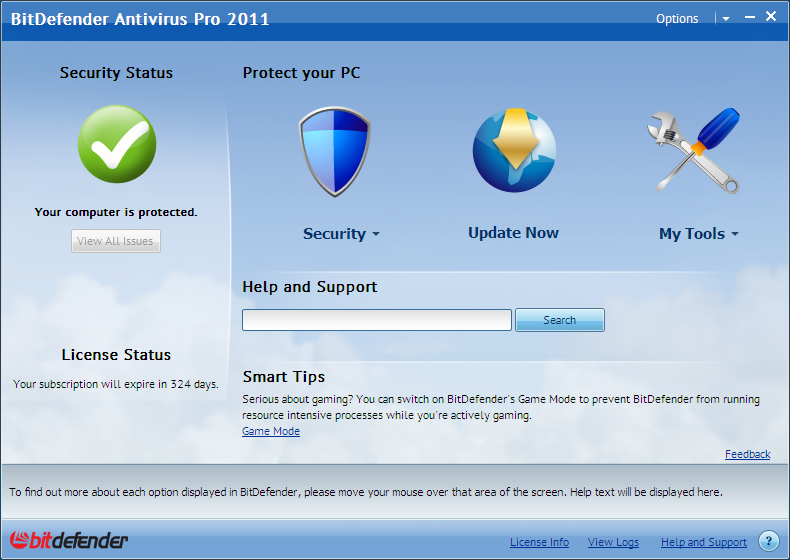Open the License Info link
Viewport: 790px width, 560px height.
click(540, 542)
